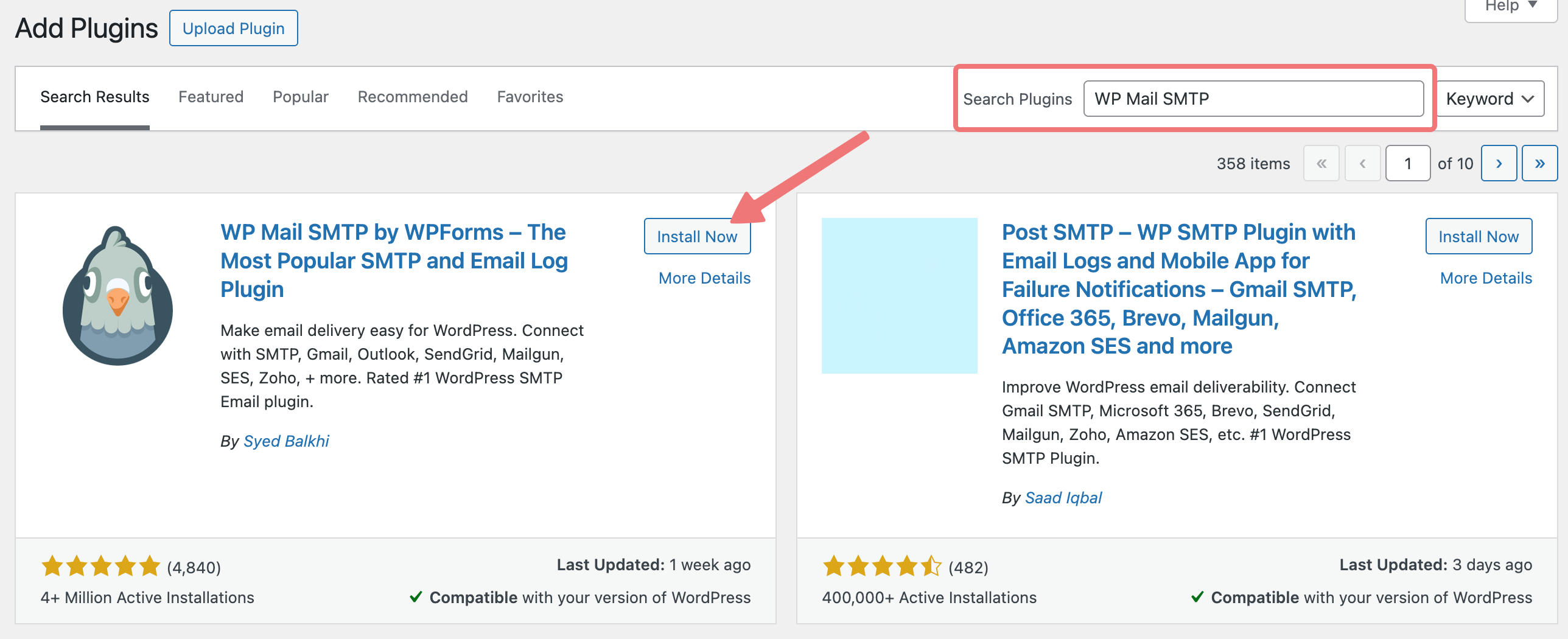The width and height of the screenshot is (1568, 639).
Task: Open the Help dropdown tab
Action: point(1511,7)
